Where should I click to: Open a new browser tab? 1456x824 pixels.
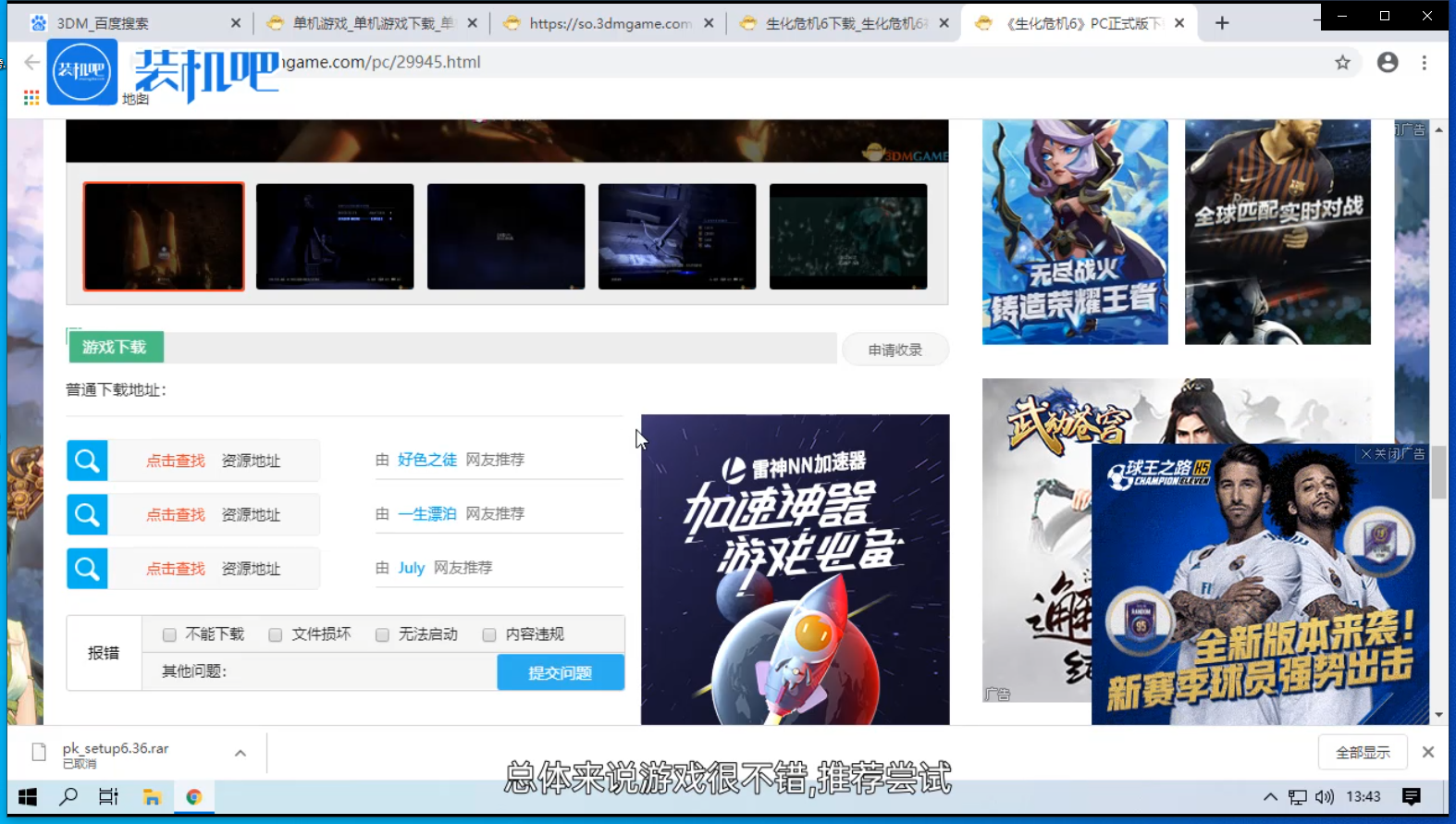point(1222,23)
